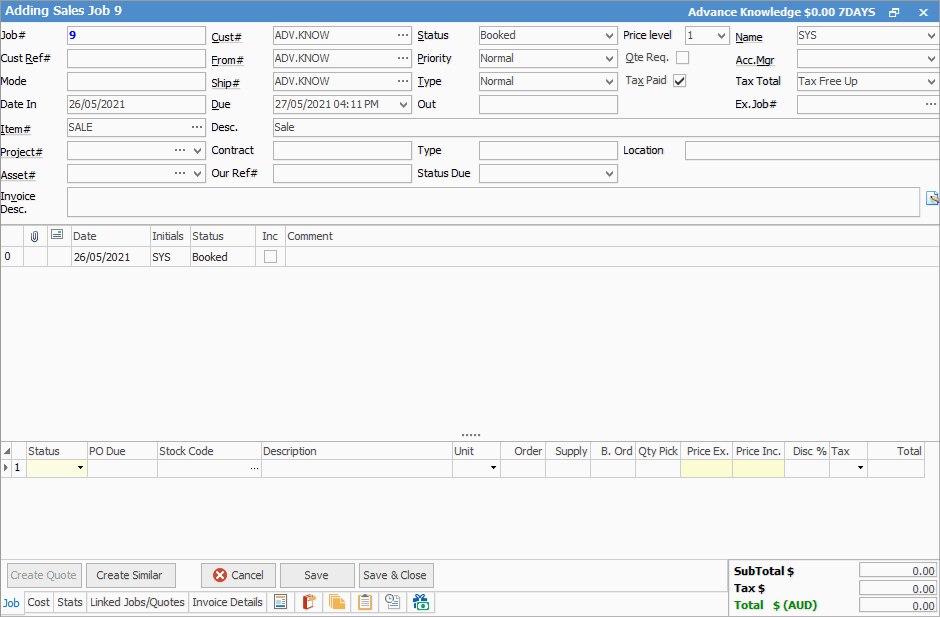940x617 pixels.
Task: Click the paperclip attachment column header
Action: click(x=35, y=236)
